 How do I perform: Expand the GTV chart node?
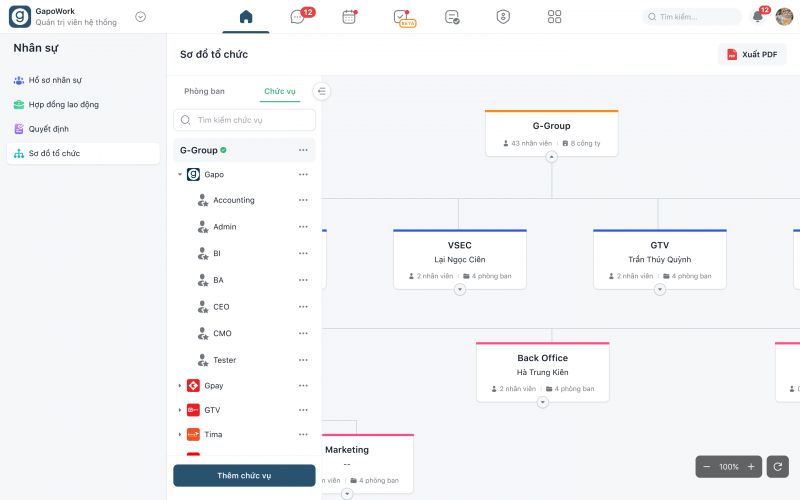point(660,289)
